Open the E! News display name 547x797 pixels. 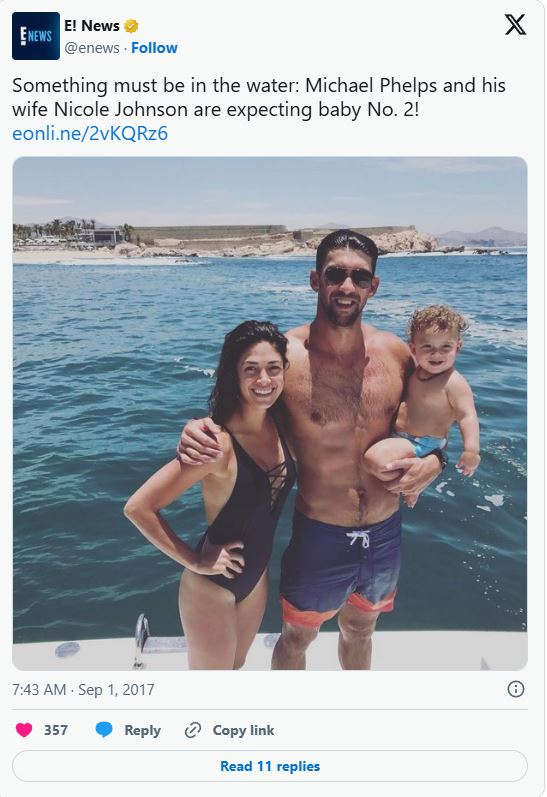pos(92,25)
